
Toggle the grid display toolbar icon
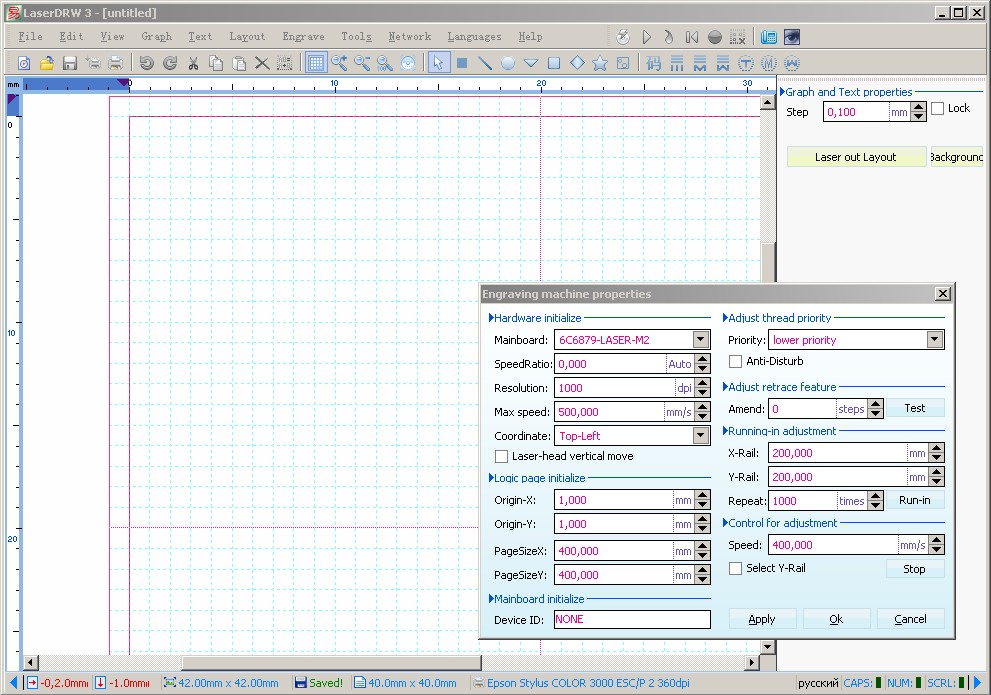(x=315, y=63)
